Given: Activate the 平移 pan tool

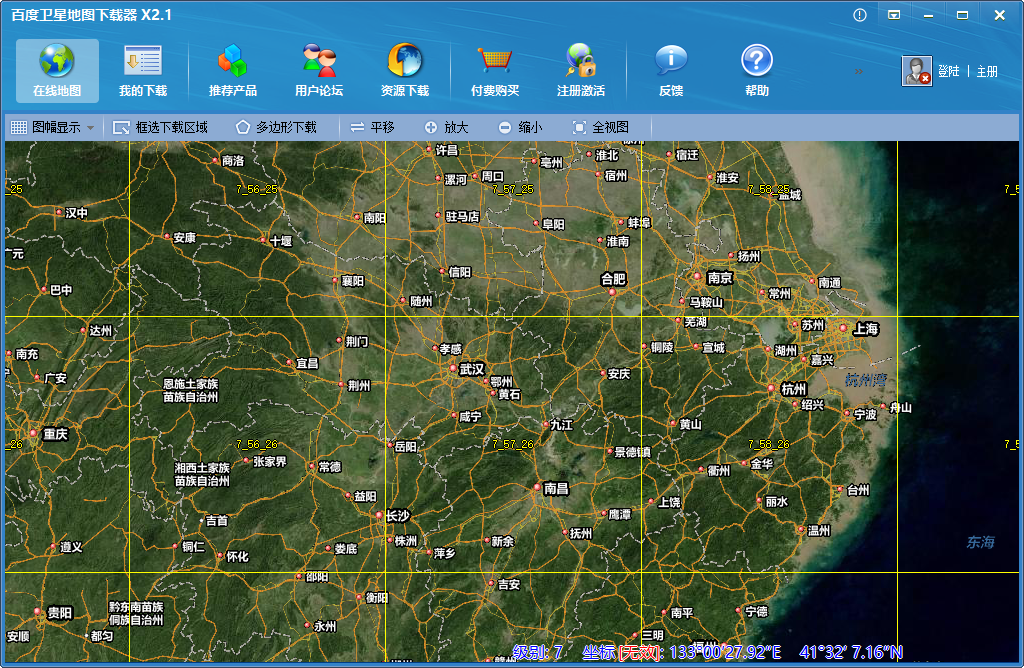Looking at the screenshot, I should coord(372,128).
